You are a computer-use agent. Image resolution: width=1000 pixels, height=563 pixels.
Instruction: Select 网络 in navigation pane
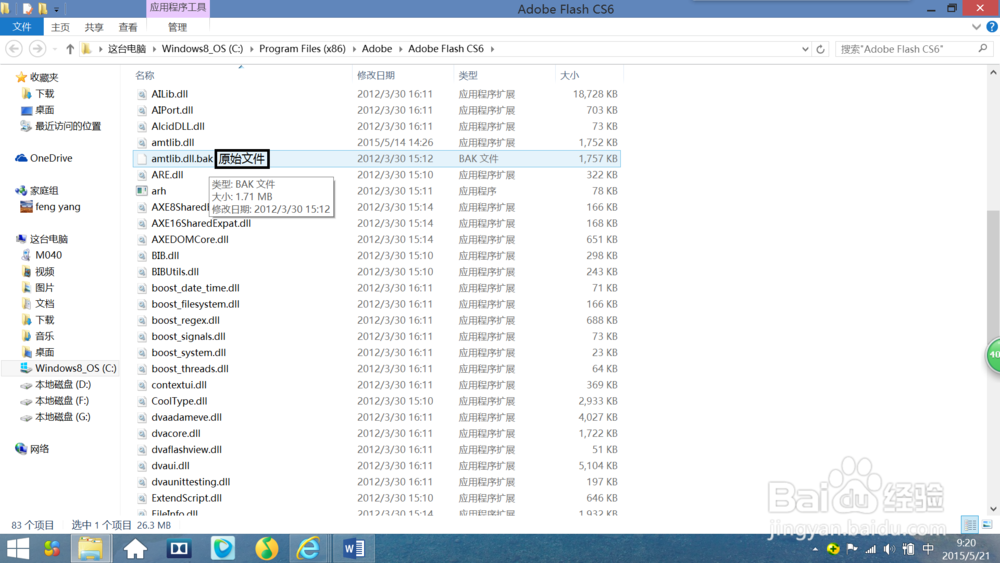click(32, 449)
